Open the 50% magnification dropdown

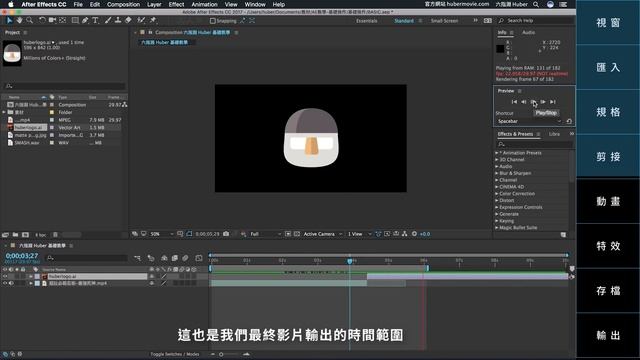click(162, 234)
